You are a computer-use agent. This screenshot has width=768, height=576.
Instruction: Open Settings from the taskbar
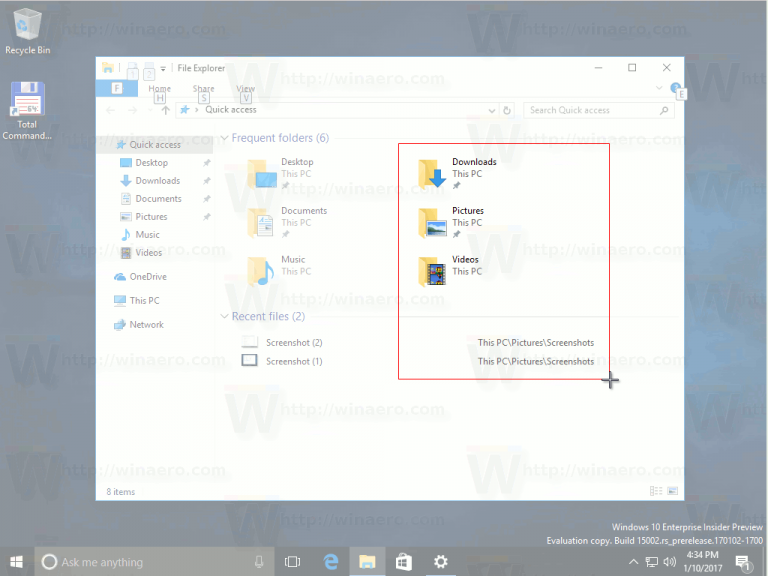point(440,562)
